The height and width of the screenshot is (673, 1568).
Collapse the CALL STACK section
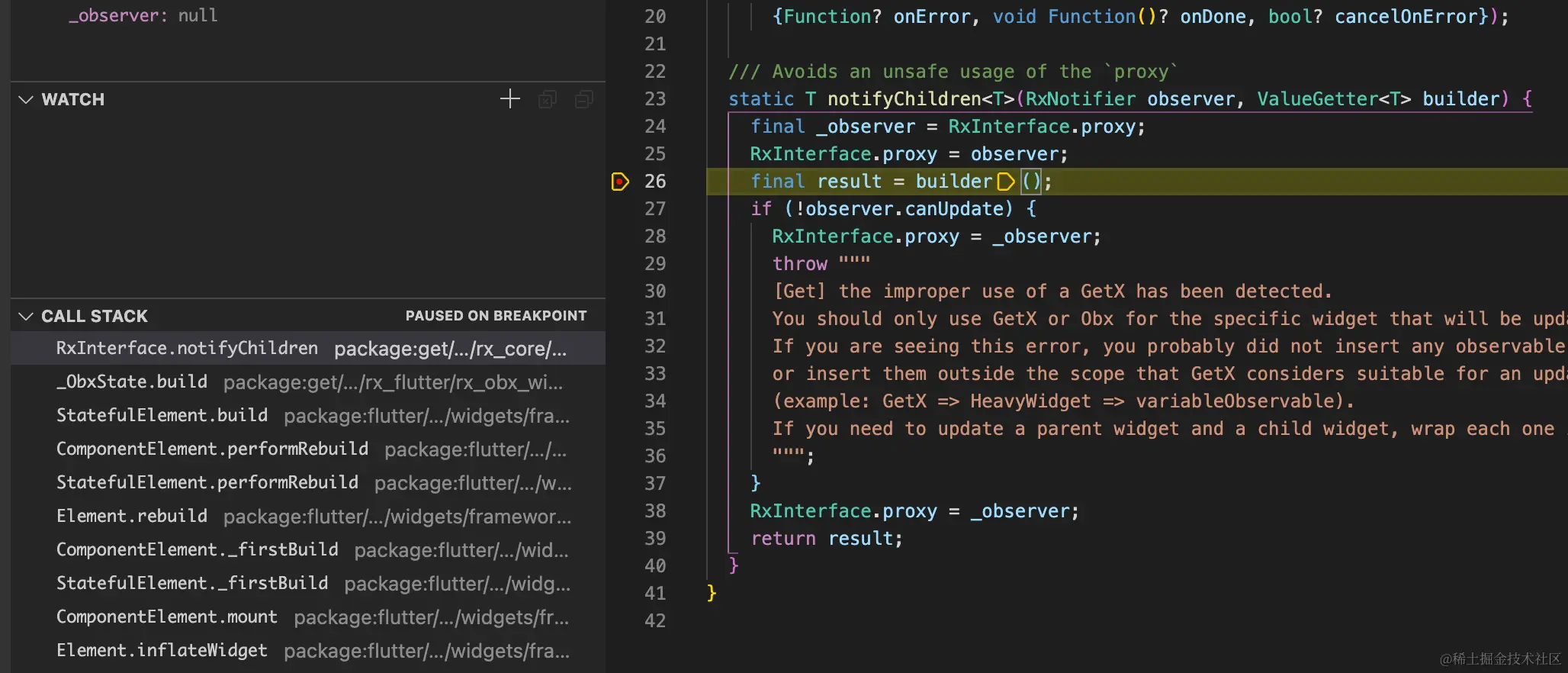pos(26,317)
